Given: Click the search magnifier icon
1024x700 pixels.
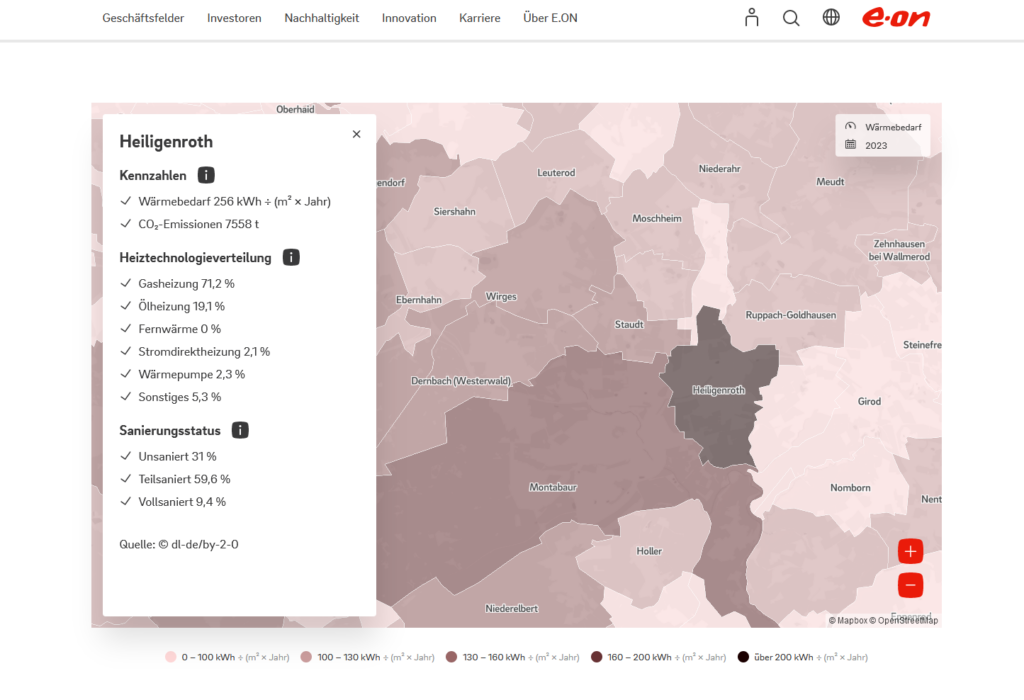Looking at the screenshot, I should (791, 17).
